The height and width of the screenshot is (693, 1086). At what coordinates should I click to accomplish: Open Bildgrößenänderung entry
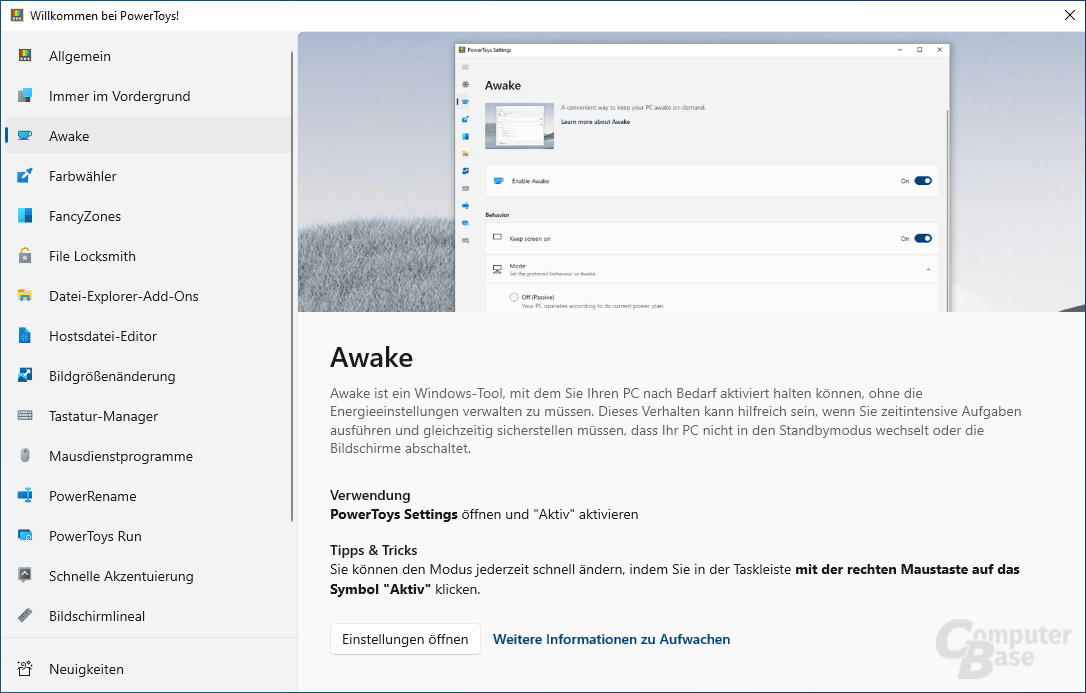[x=148, y=376]
